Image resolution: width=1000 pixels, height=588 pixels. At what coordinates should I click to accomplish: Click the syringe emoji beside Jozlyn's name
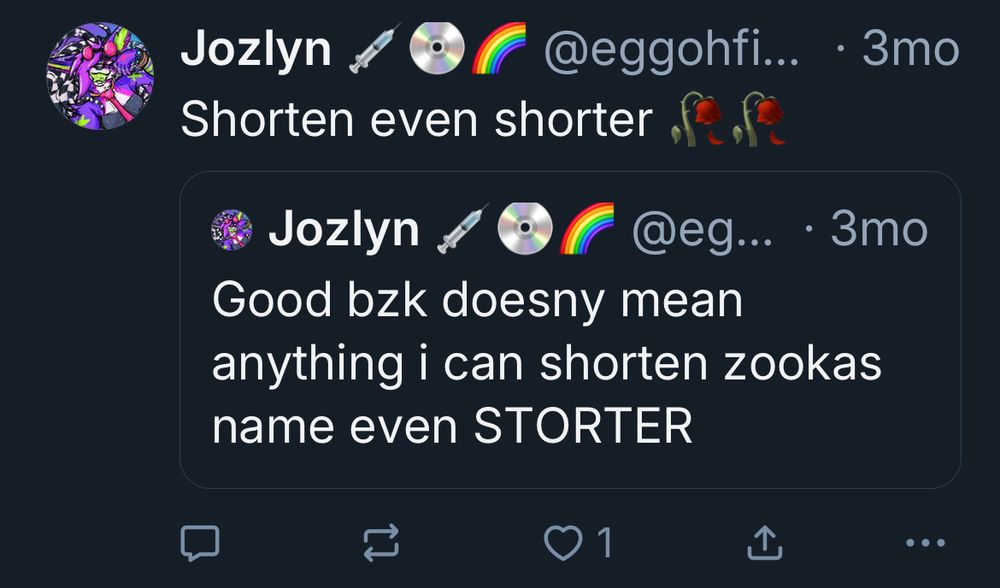click(375, 48)
